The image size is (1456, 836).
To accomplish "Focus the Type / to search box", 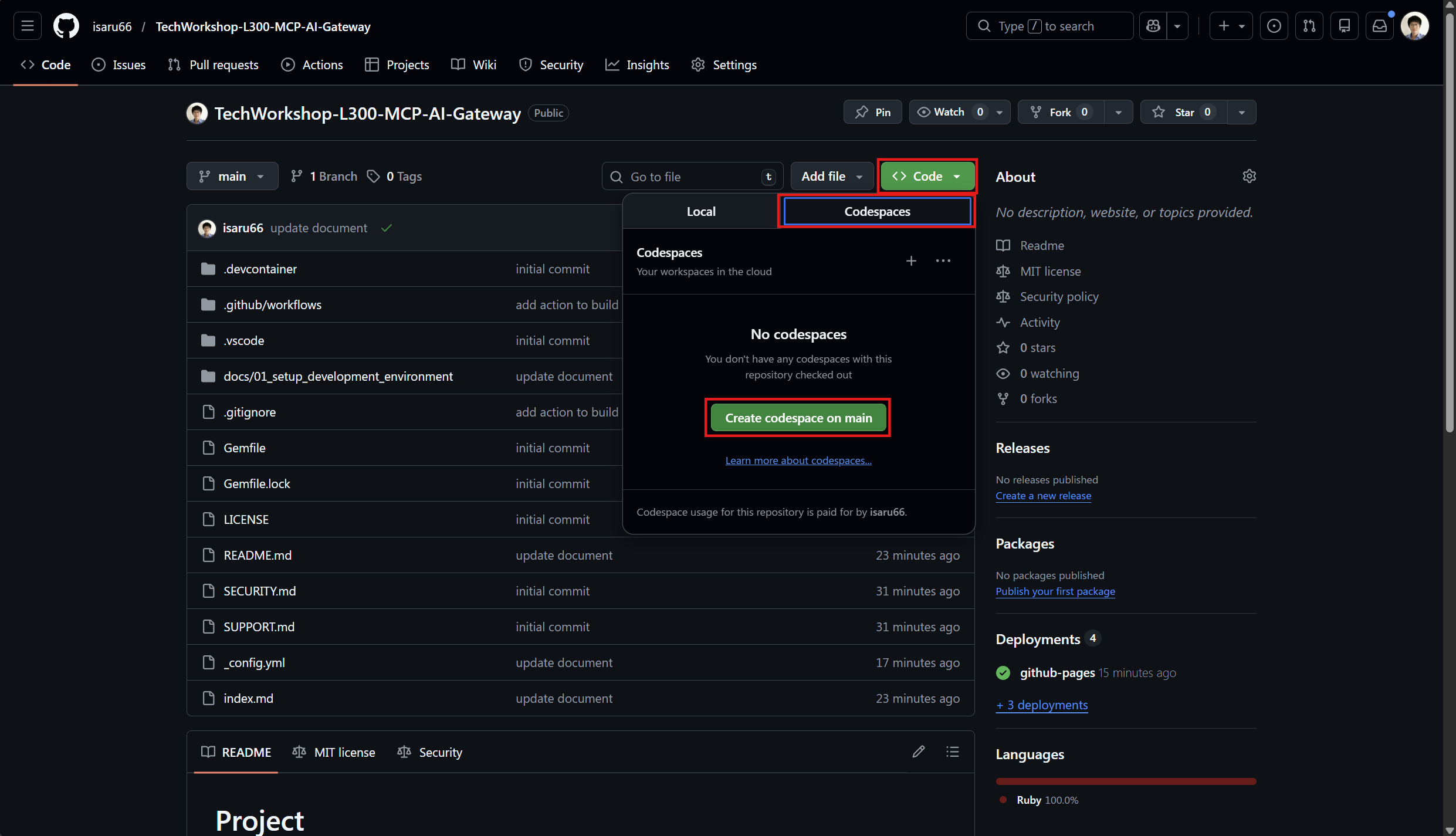I will pos(1049,26).
